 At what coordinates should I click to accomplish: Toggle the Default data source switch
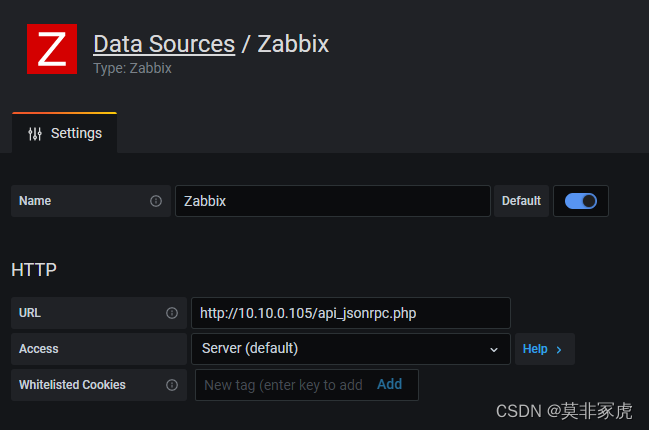(581, 201)
